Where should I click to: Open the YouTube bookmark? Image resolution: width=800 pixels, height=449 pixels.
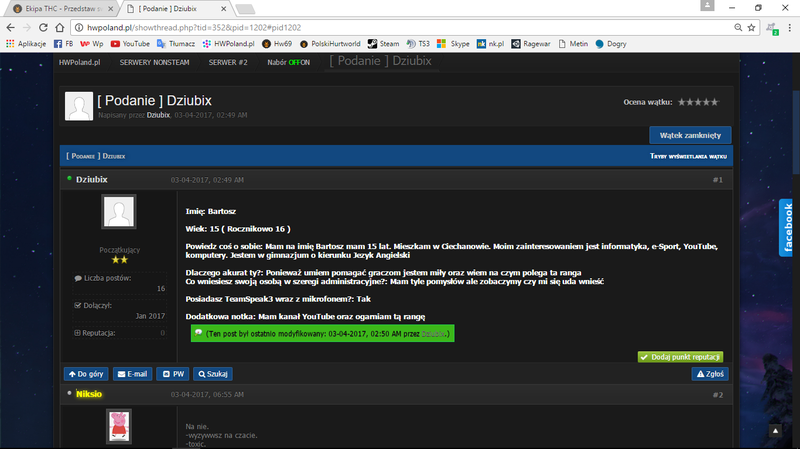click(x=130, y=44)
